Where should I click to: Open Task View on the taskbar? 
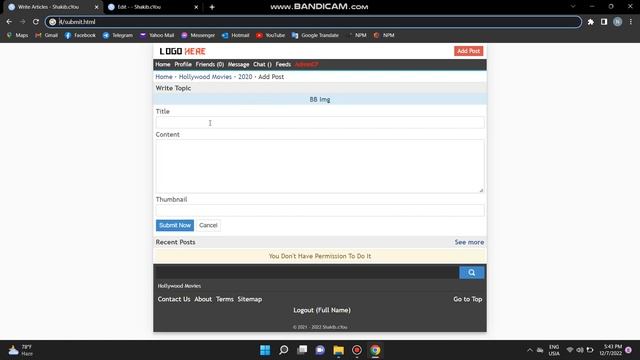point(302,350)
